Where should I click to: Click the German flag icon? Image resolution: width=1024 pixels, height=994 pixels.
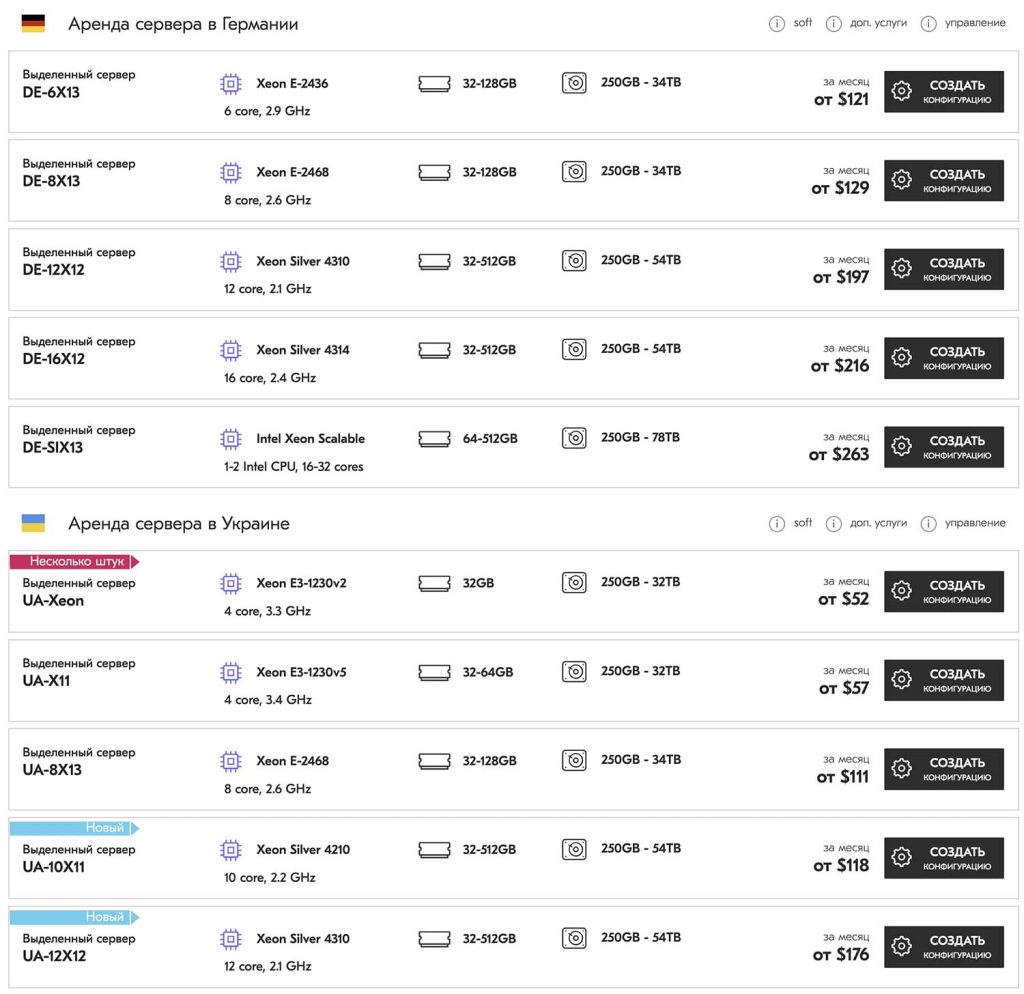tap(33, 24)
